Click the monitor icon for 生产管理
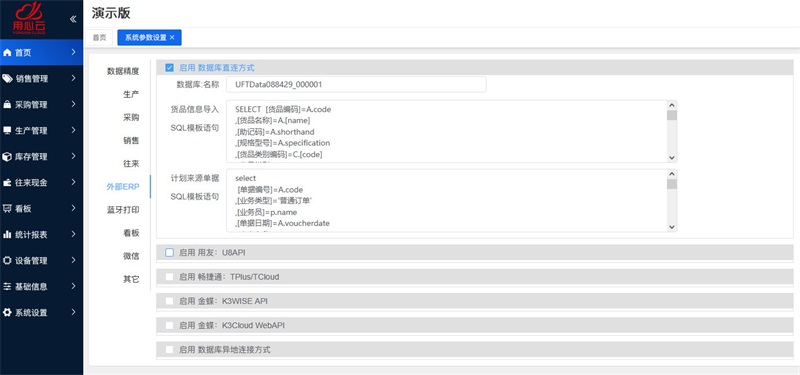 tap(7, 131)
